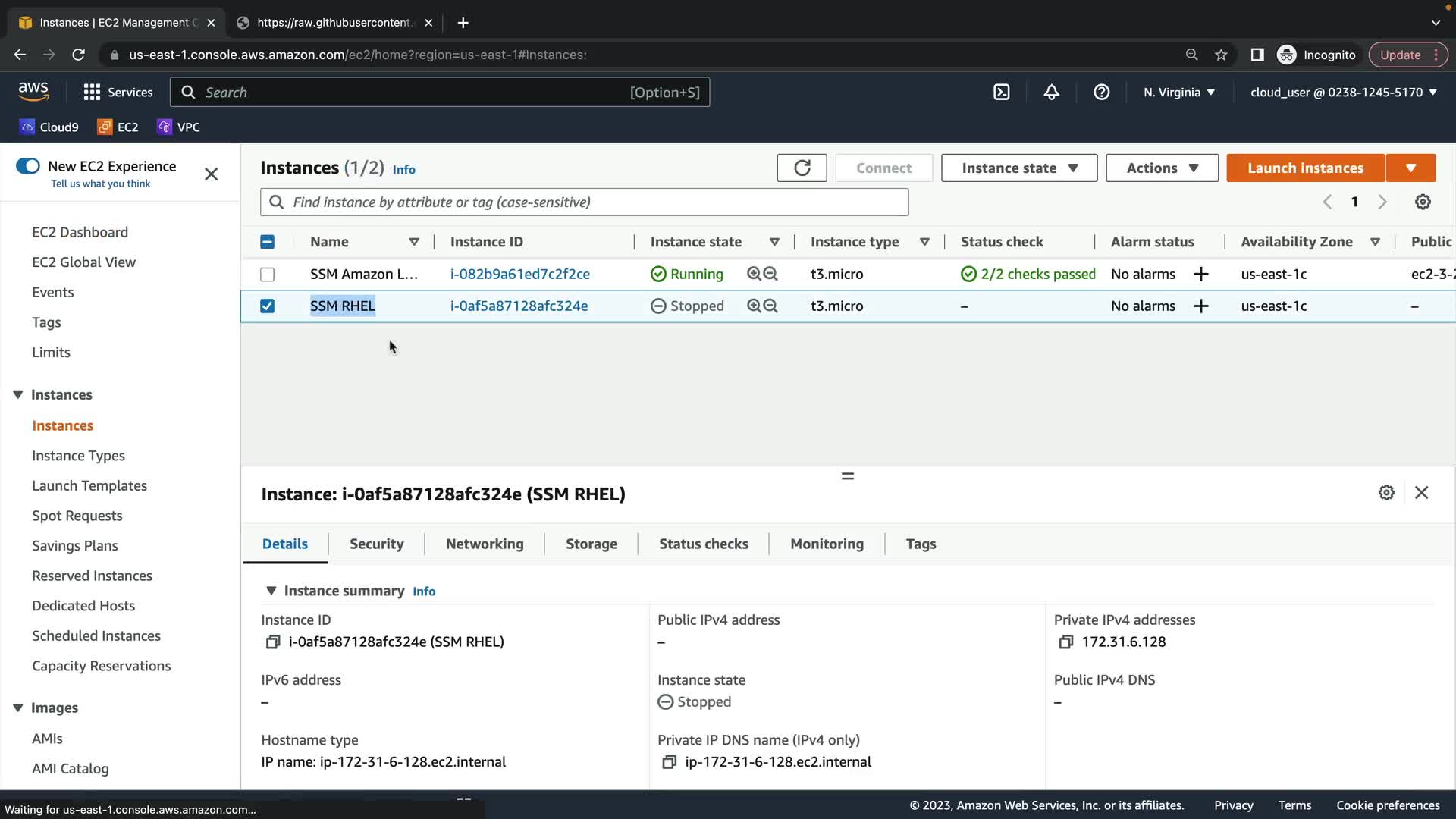Open AWS CloudShell icon in top bar
The image size is (1456, 819).
[1001, 92]
